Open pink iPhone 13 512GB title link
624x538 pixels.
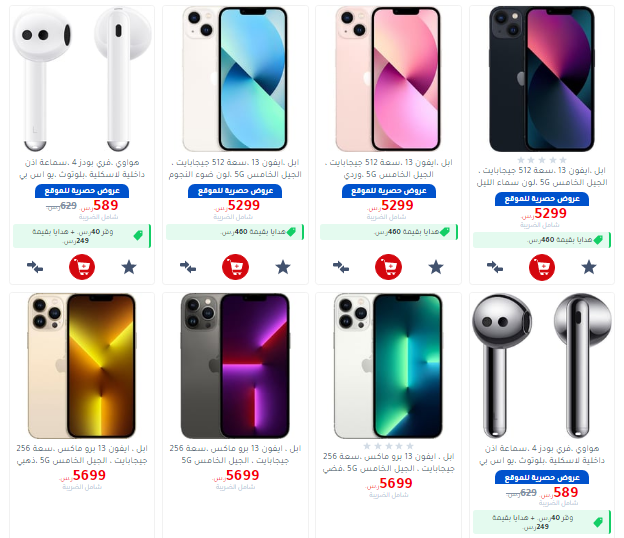tap(388, 168)
